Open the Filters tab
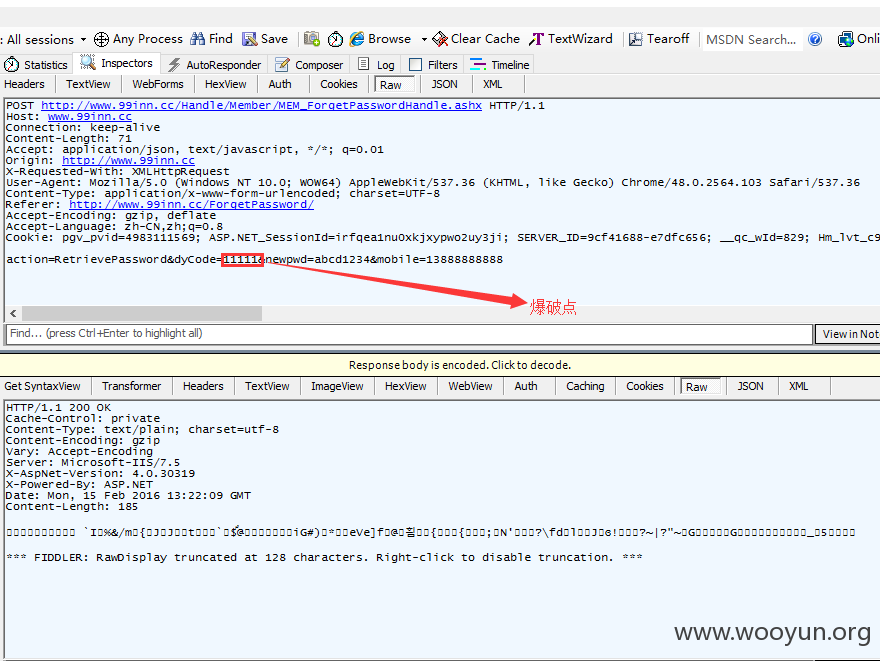Screen dimensions: 880x661 [x=433, y=65]
